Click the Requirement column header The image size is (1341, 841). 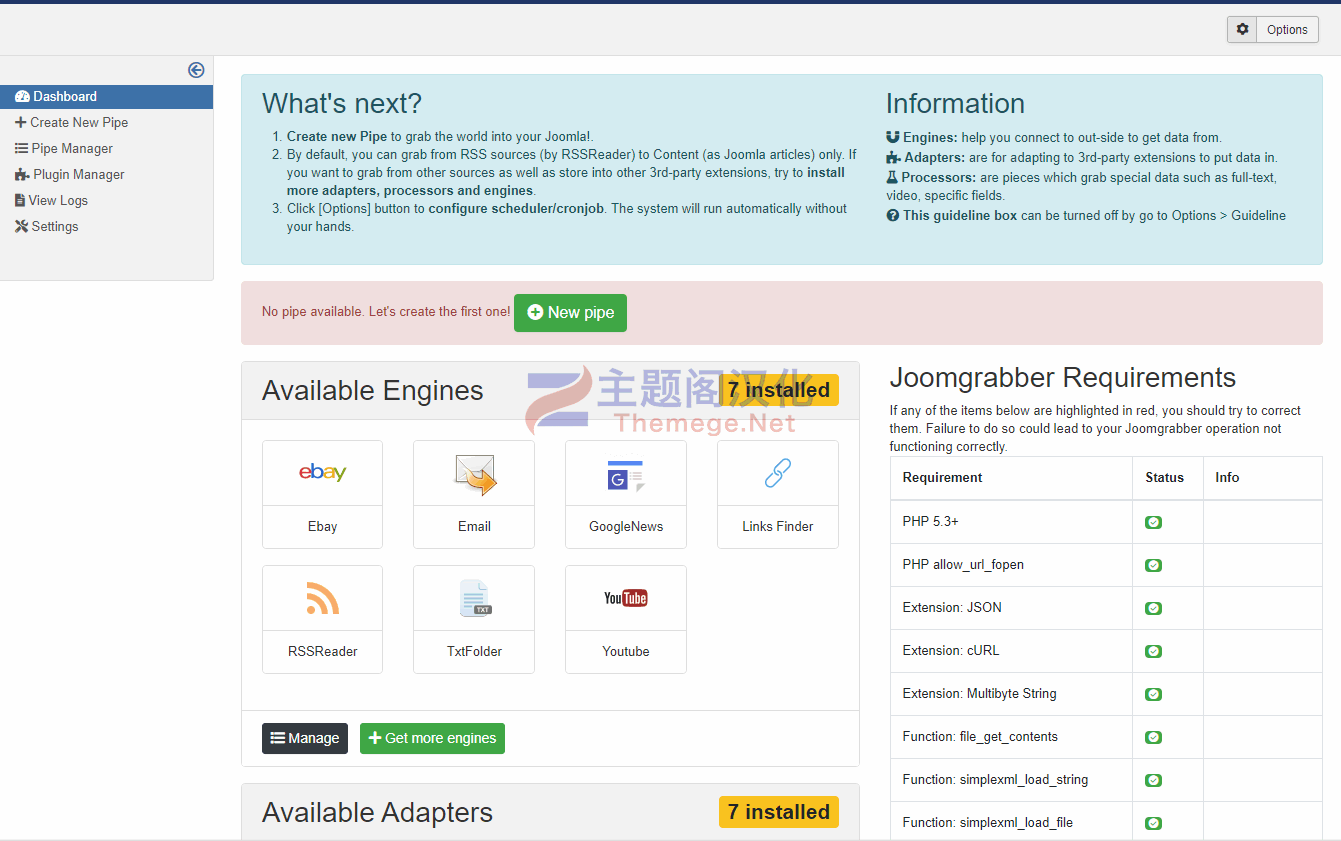(942, 477)
